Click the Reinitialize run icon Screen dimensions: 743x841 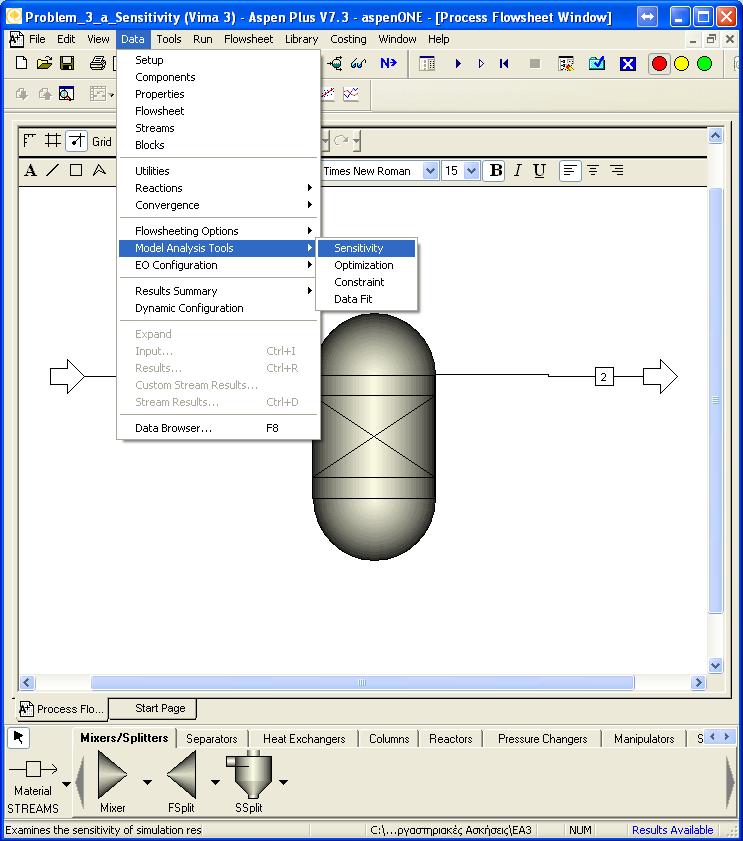pos(504,64)
